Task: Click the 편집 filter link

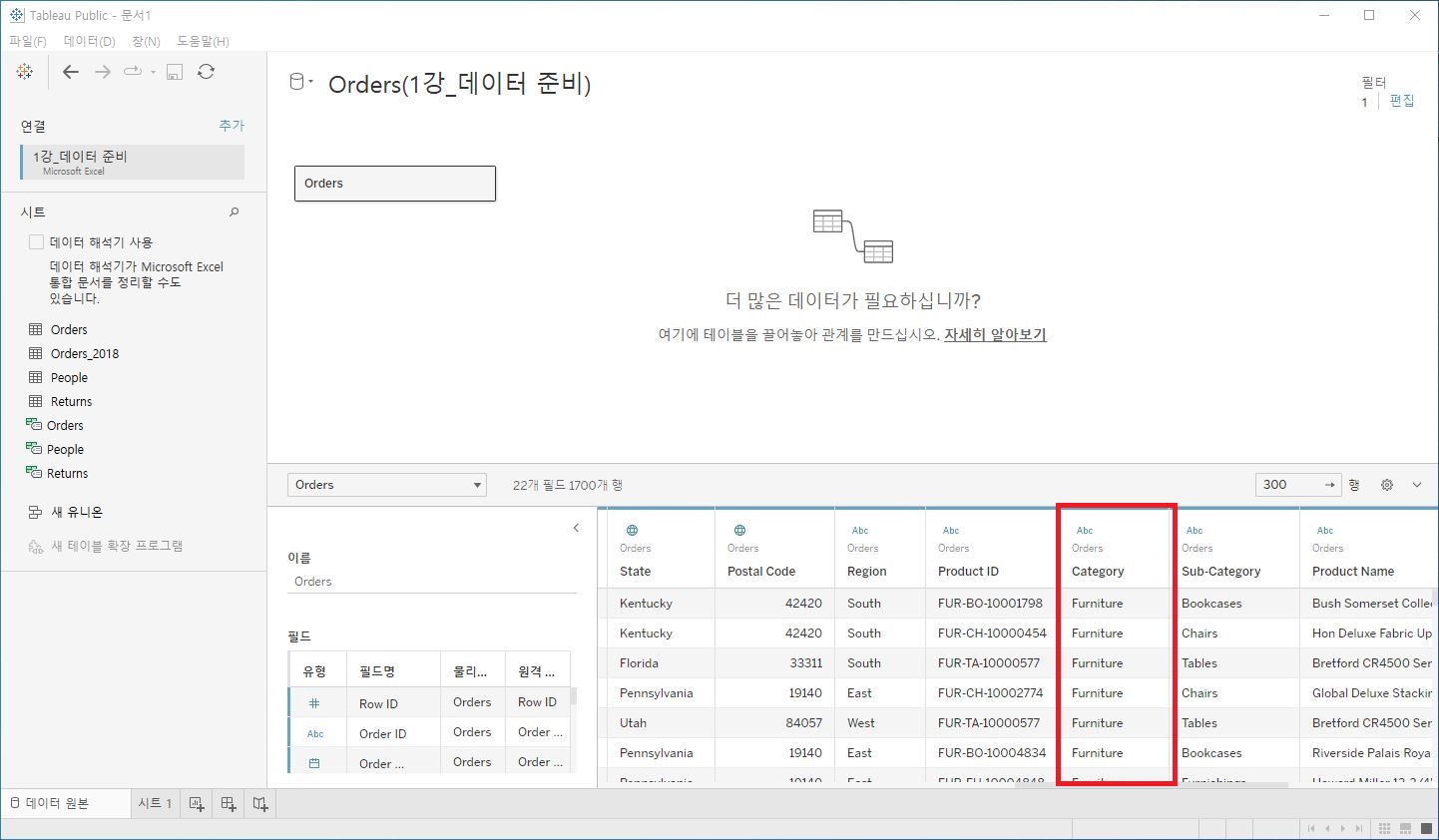Action: 1402,101
